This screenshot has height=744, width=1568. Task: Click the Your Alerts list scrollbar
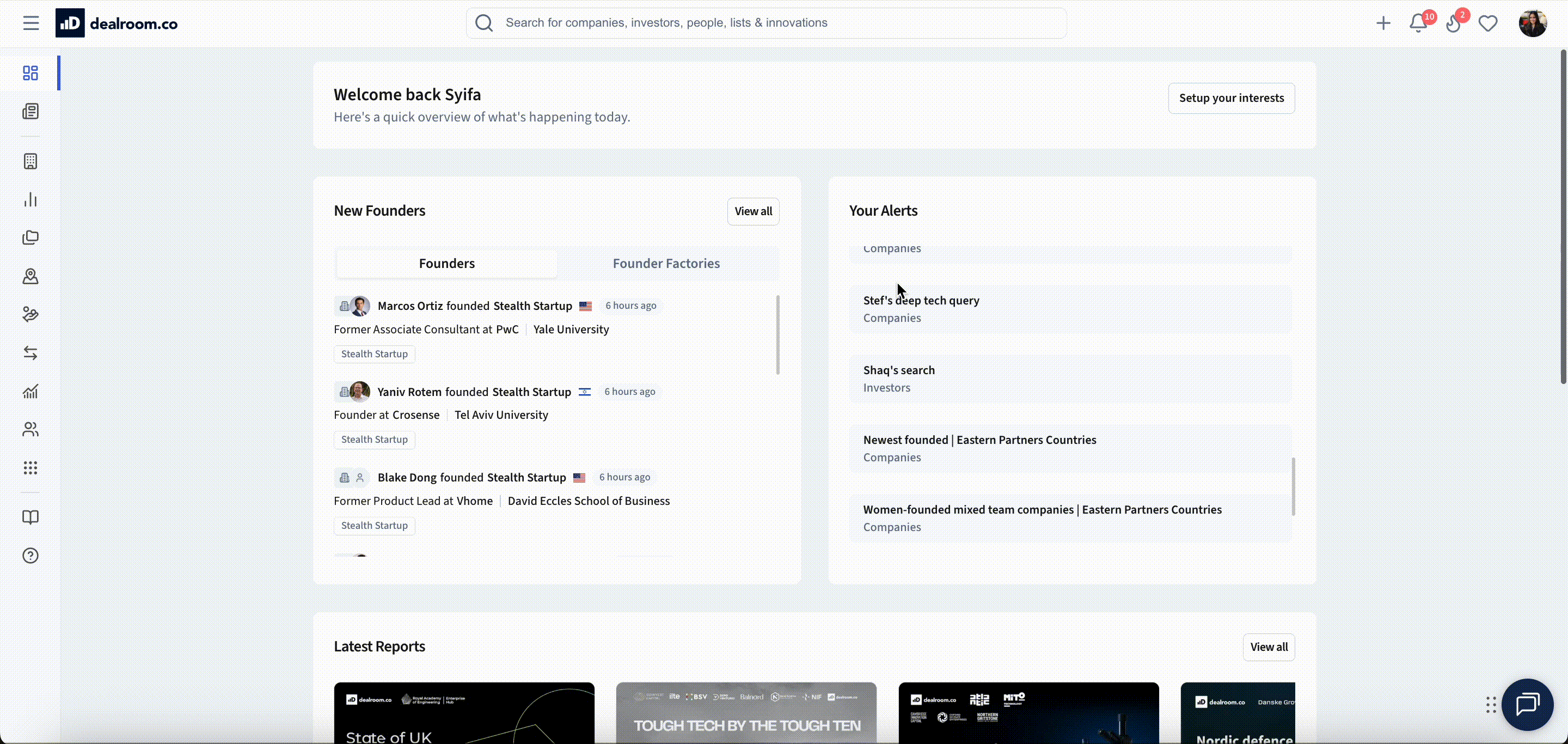1293,486
